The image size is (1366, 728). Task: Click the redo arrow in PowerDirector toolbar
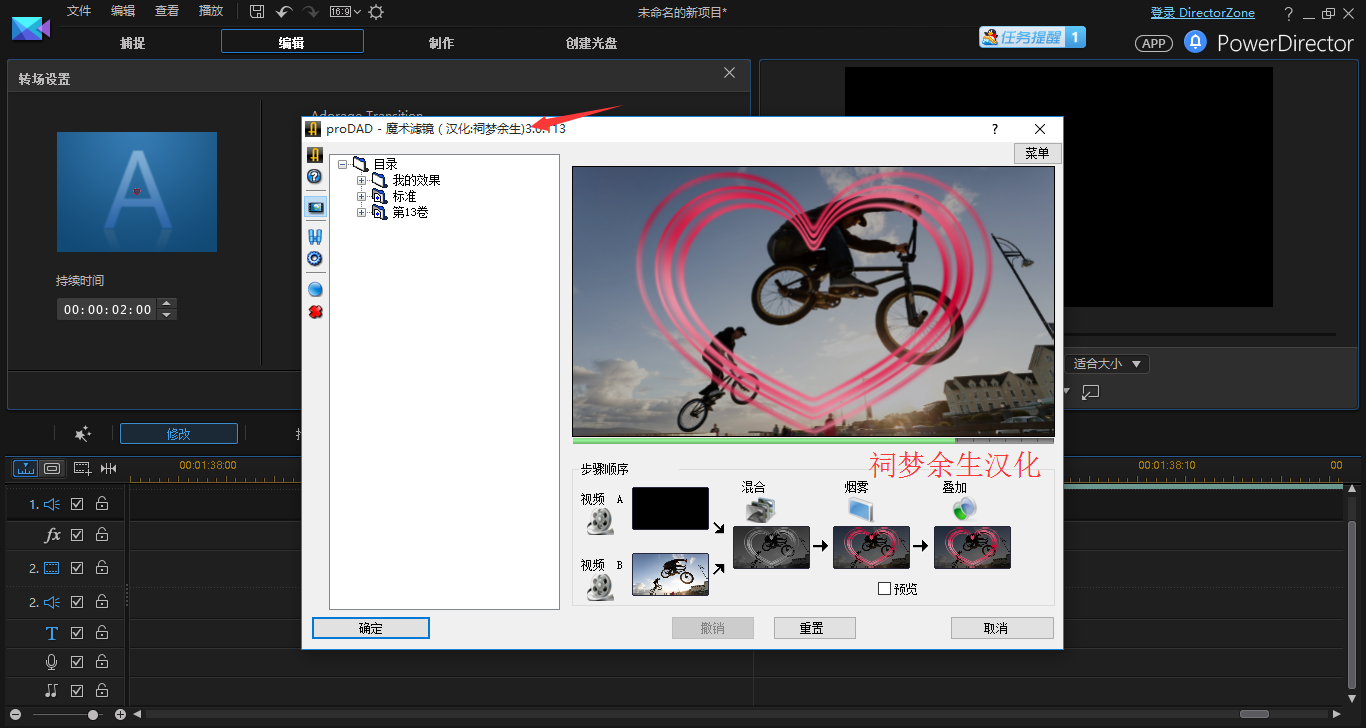point(310,12)
